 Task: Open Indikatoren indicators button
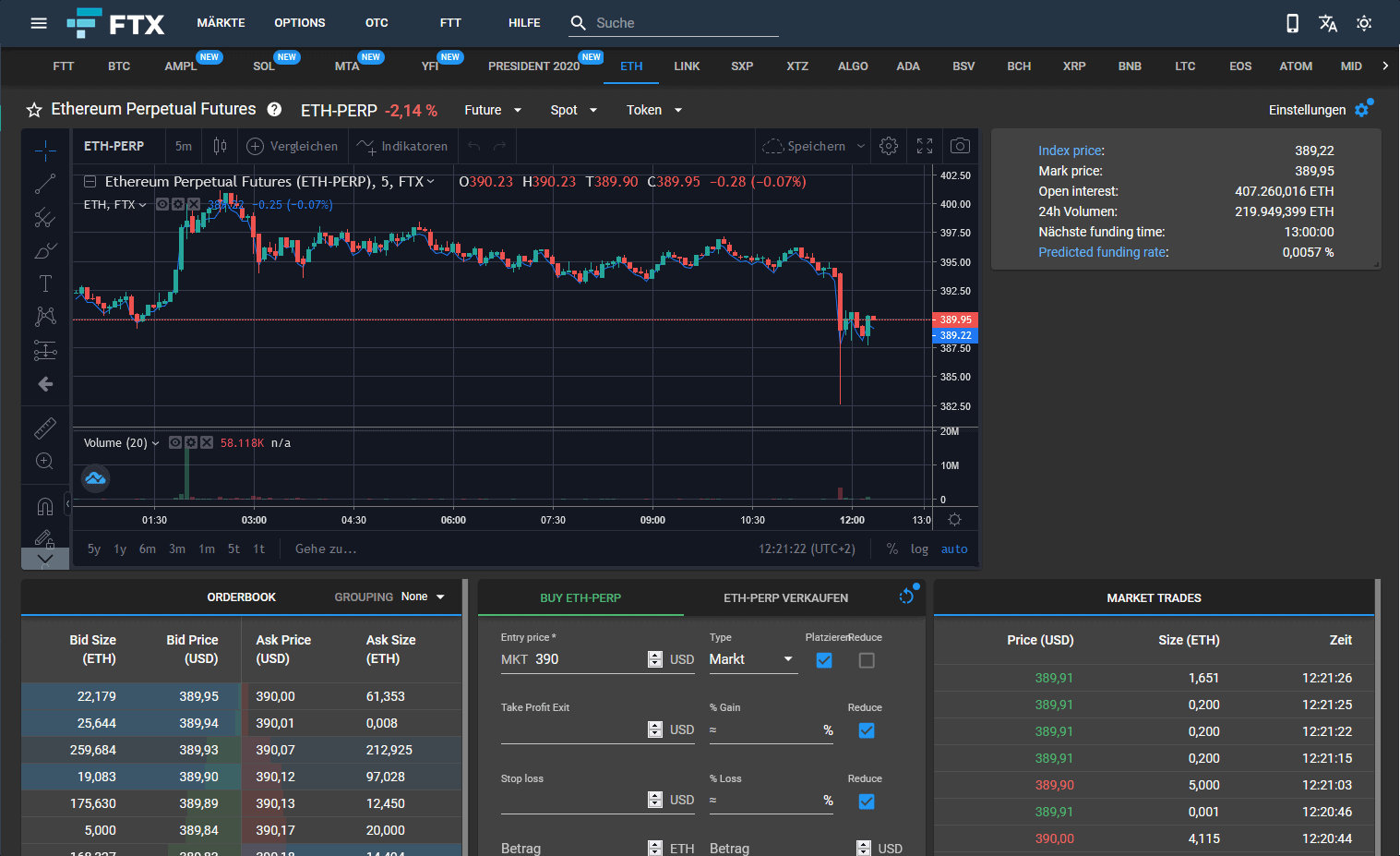[403, 146]
